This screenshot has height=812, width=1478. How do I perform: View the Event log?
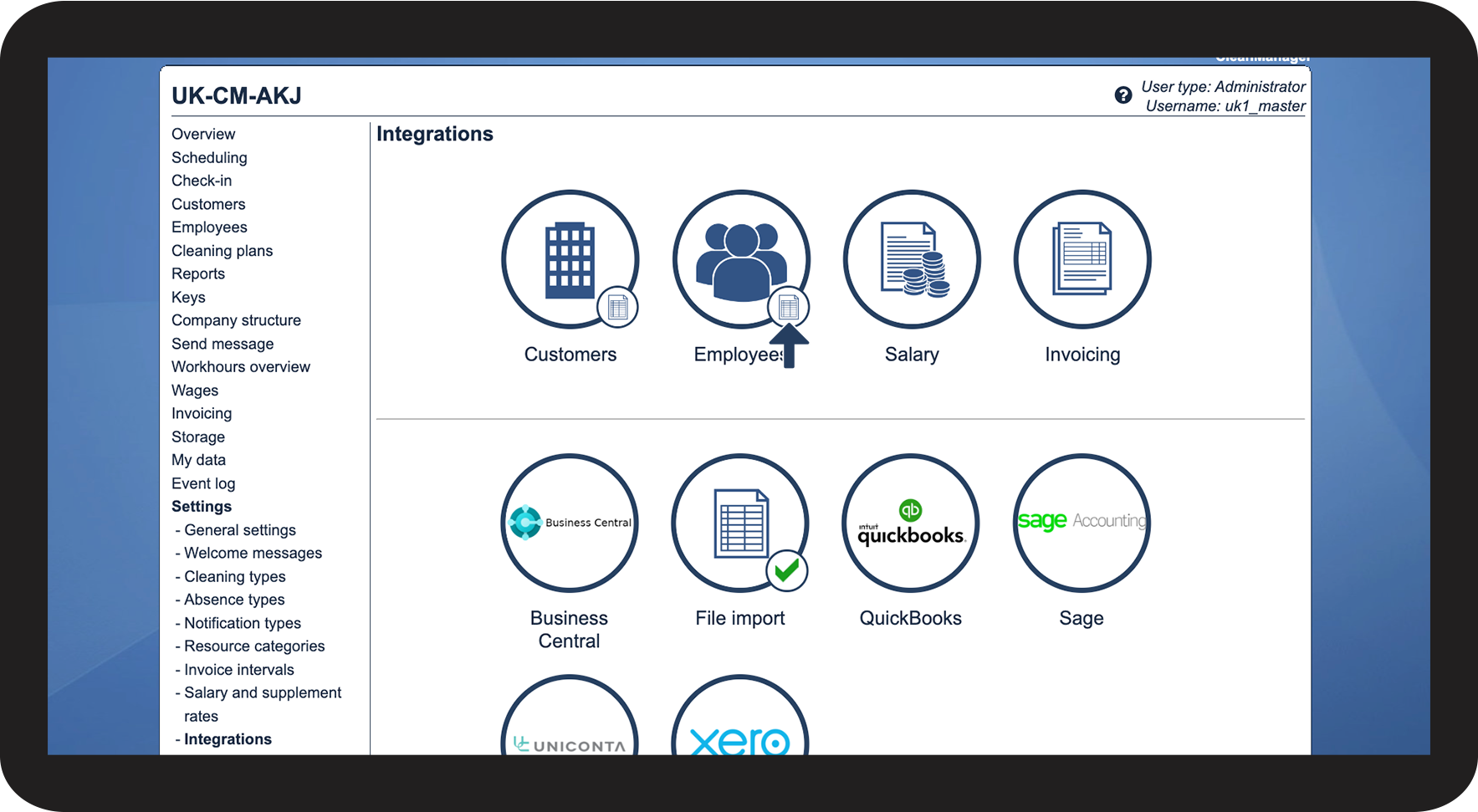click(x=203, y=483)
